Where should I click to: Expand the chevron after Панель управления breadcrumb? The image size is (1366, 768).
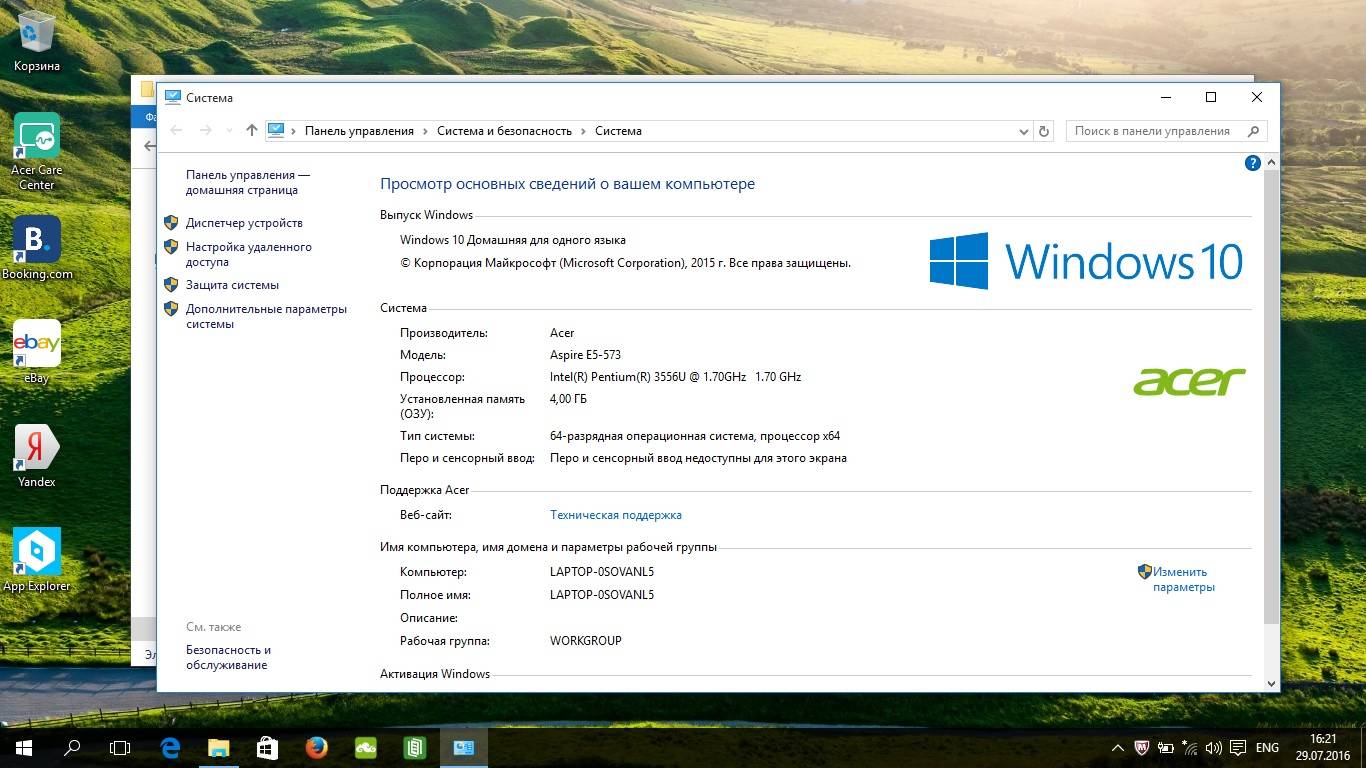click(x=425, y=131)
